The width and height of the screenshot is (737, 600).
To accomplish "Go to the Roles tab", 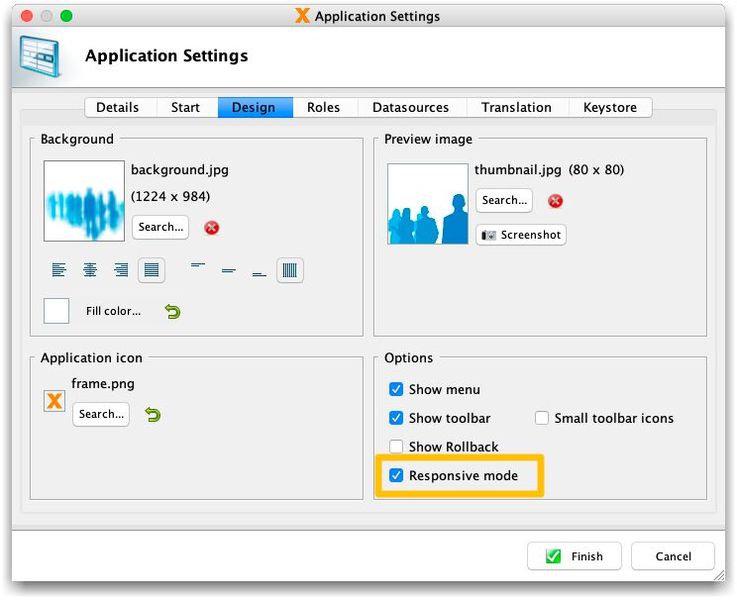I will click(x=323, y=108).
